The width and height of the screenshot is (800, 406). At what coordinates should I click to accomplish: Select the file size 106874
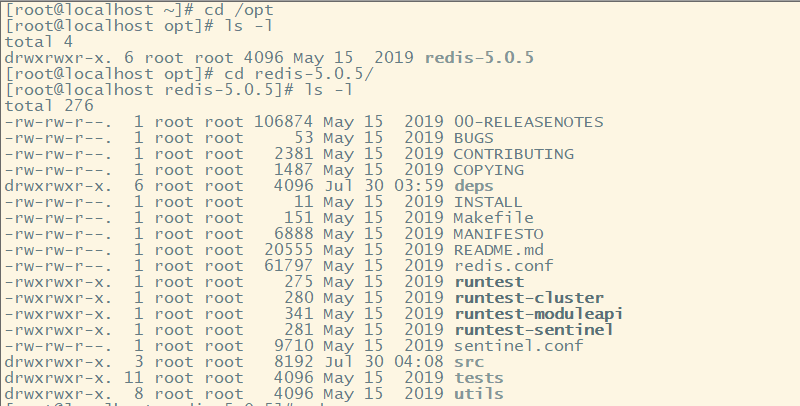(283, 122)
